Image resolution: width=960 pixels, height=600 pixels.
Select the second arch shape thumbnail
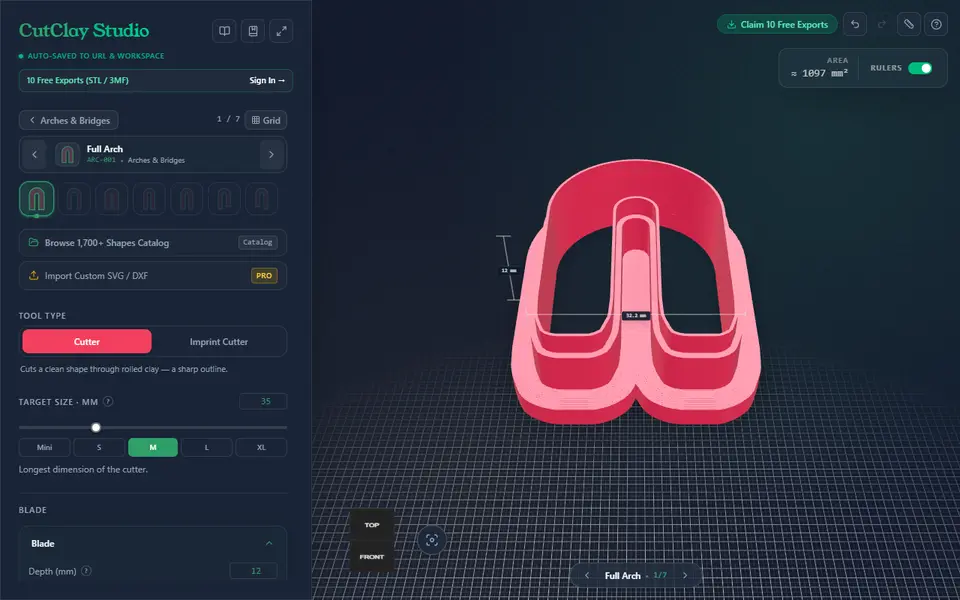[x=74, y=199]
